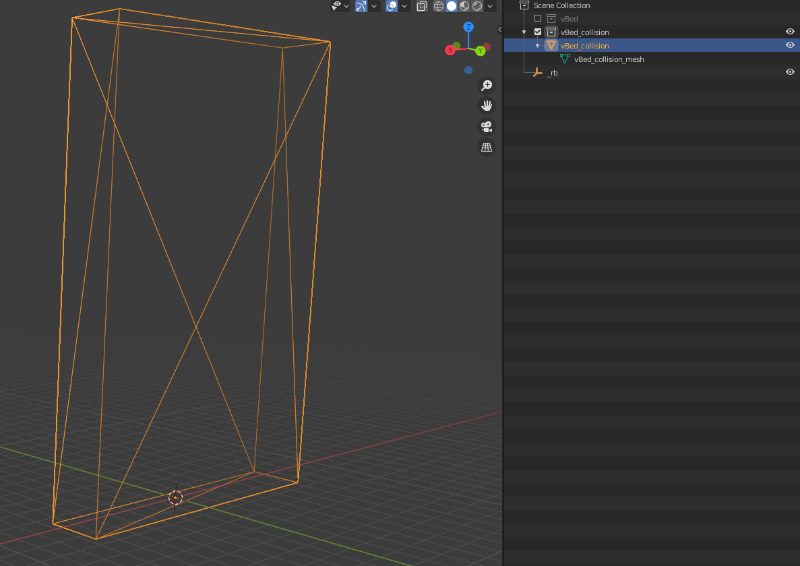
Task: Toggle camera view button
Action: [486, 126]
